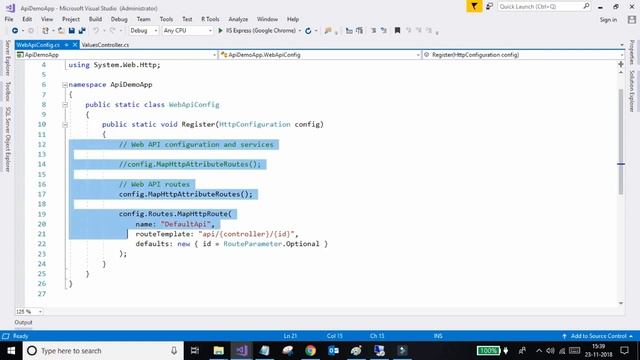This screenshot has height=360, width=640.
Task: Pin the WebApiConfig.cs tab
Action: point(67,45)
